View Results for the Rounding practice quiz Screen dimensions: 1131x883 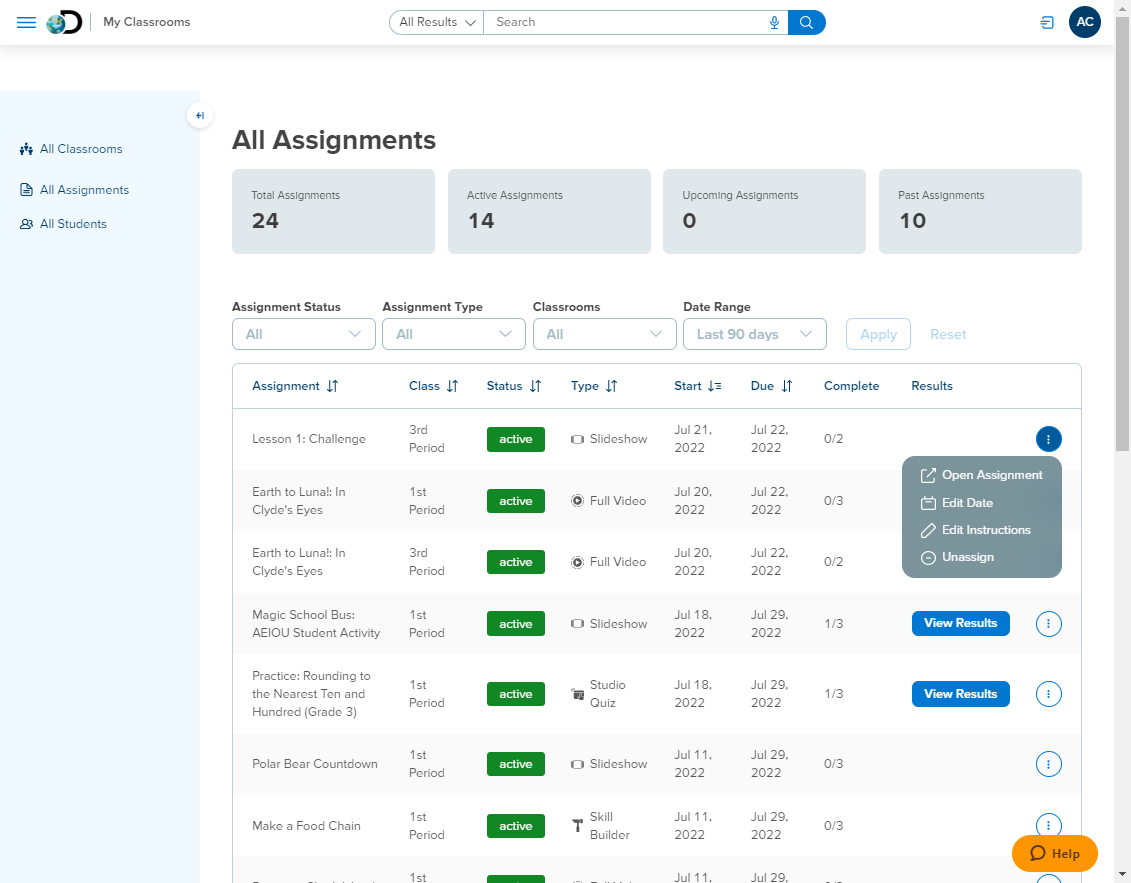point(960,693)
